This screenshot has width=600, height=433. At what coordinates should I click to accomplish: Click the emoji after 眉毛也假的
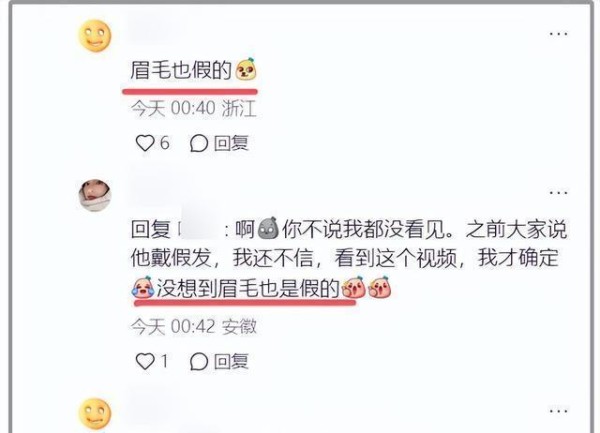tap(246, 69)
